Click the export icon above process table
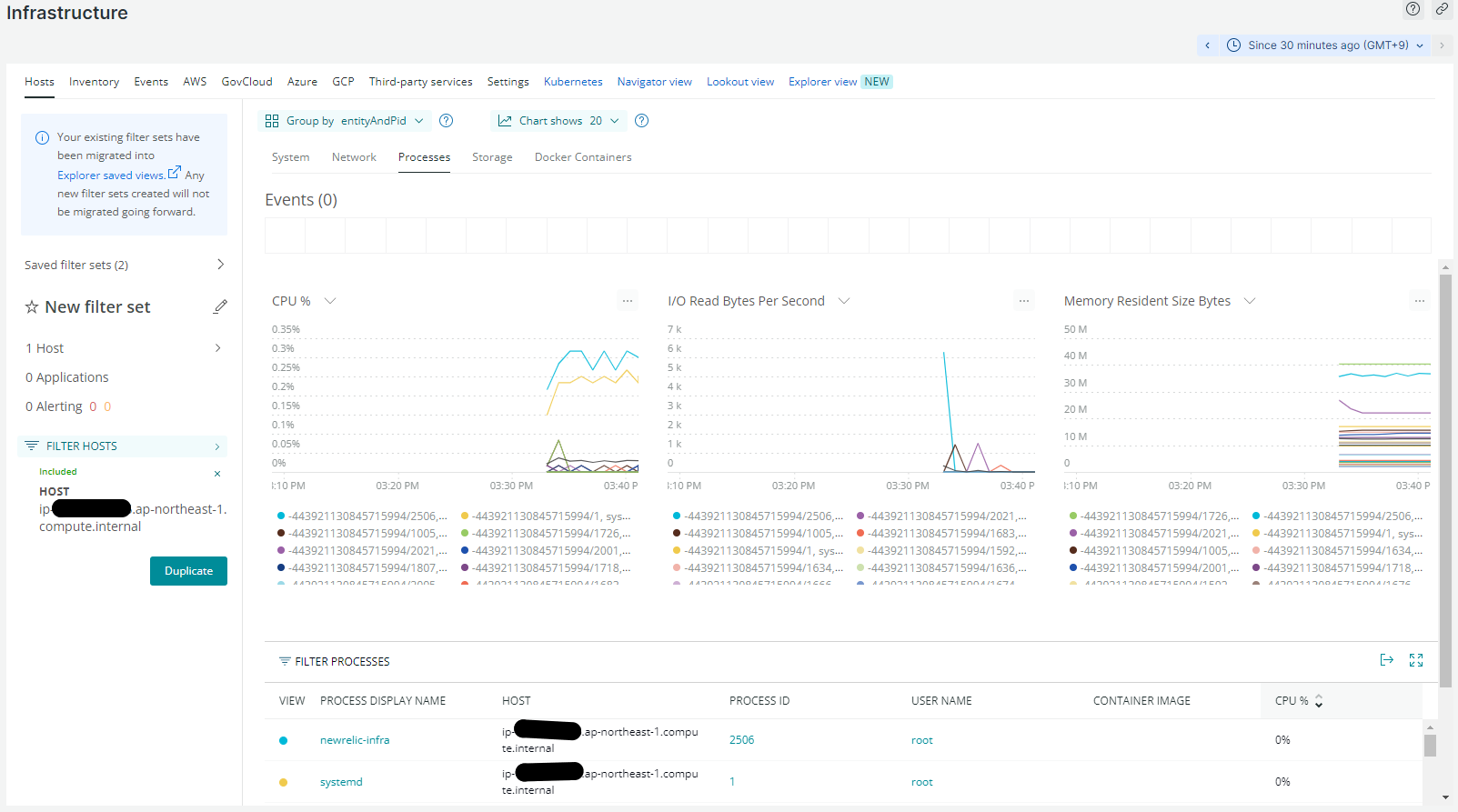 pyautogui.click(x=1386, y=660)
